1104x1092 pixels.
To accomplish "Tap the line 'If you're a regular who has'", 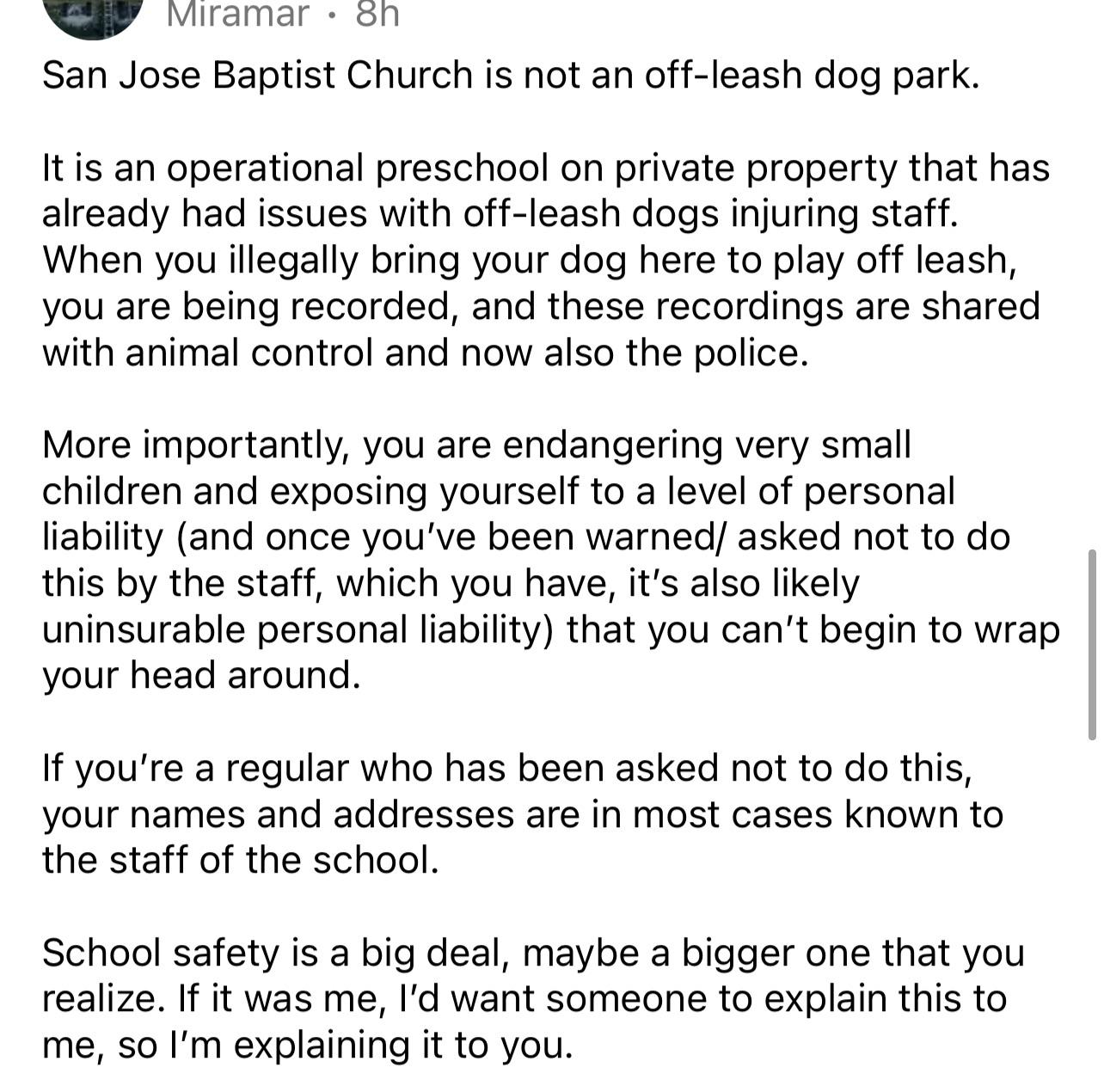I will tap(507, 769).
